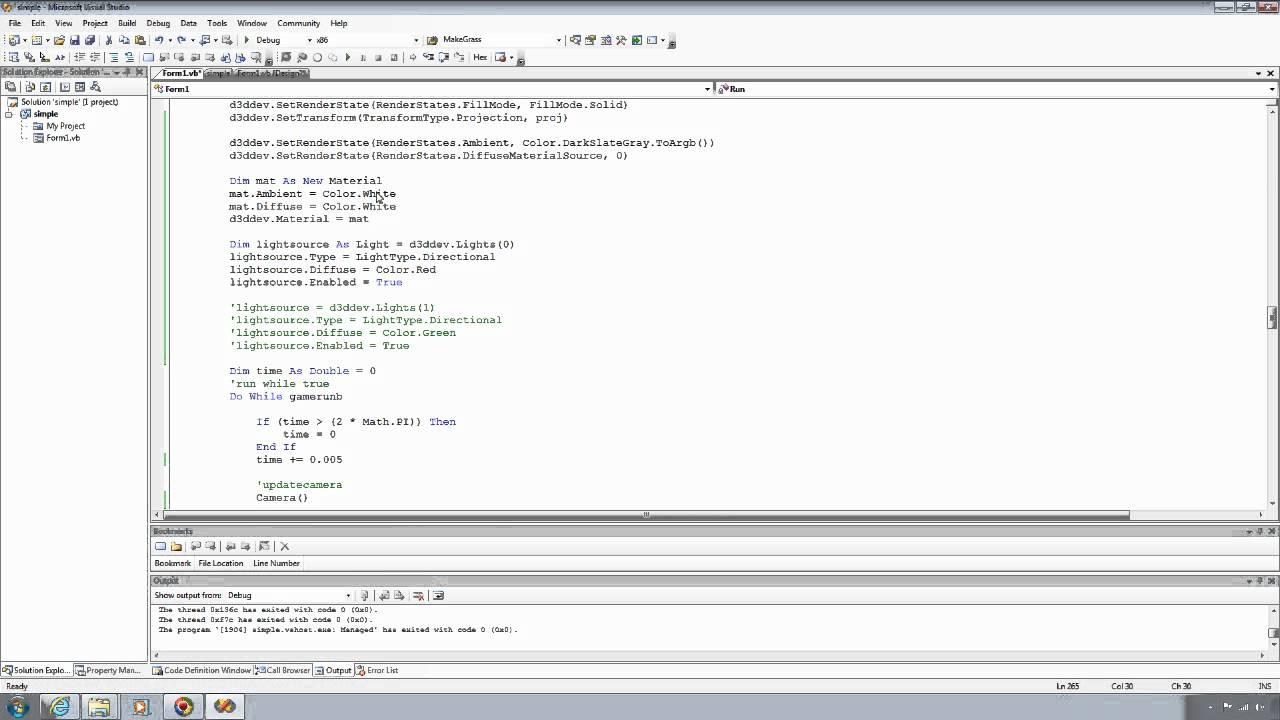Image resolution: width=1280 pixels, height=720 pixels.
Task: Toggle a bookmark using first Bookmarks toolbar icon
Action: (x=160, y=546)
